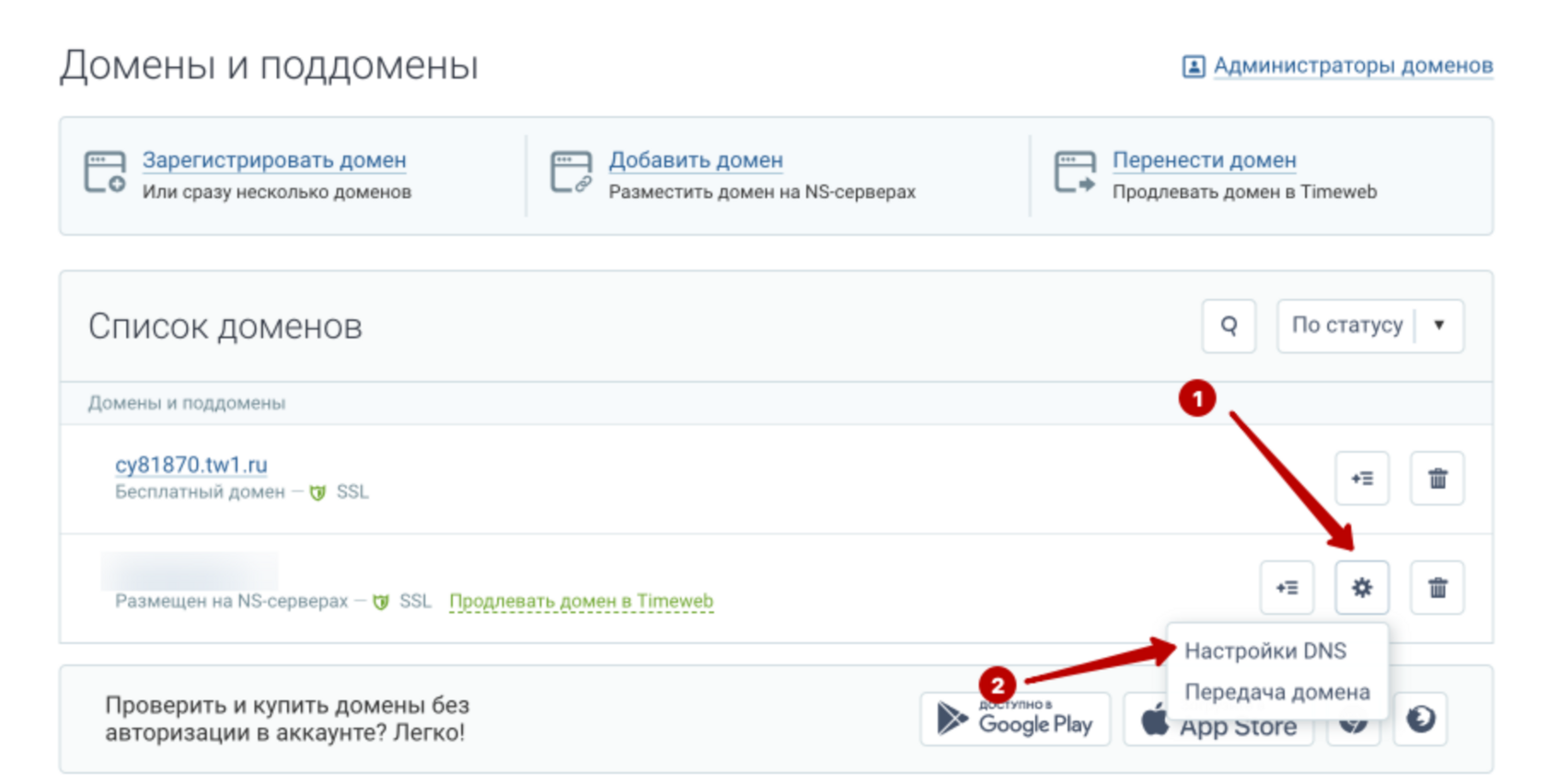Open gear settings for the blurred domain
Viewport: 1546px width, 784px height.
coord(1362,587)
